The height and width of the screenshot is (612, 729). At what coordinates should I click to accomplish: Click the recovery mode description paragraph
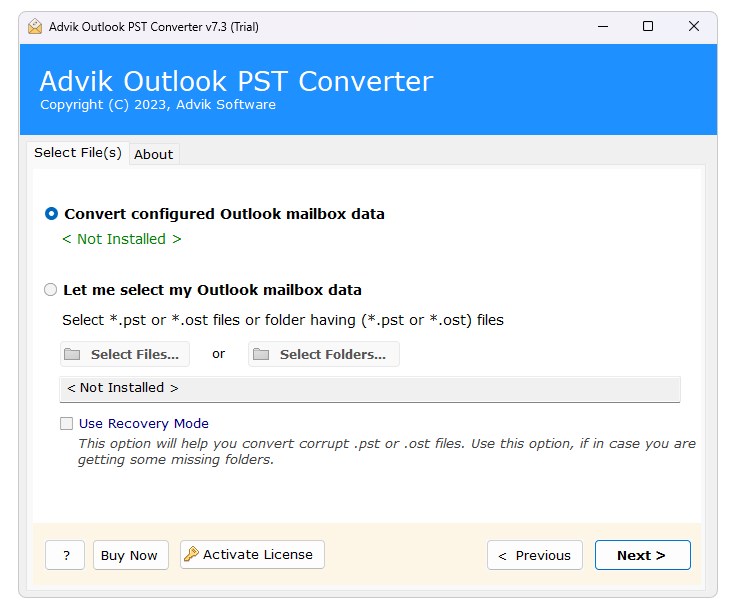coord(386,452)
